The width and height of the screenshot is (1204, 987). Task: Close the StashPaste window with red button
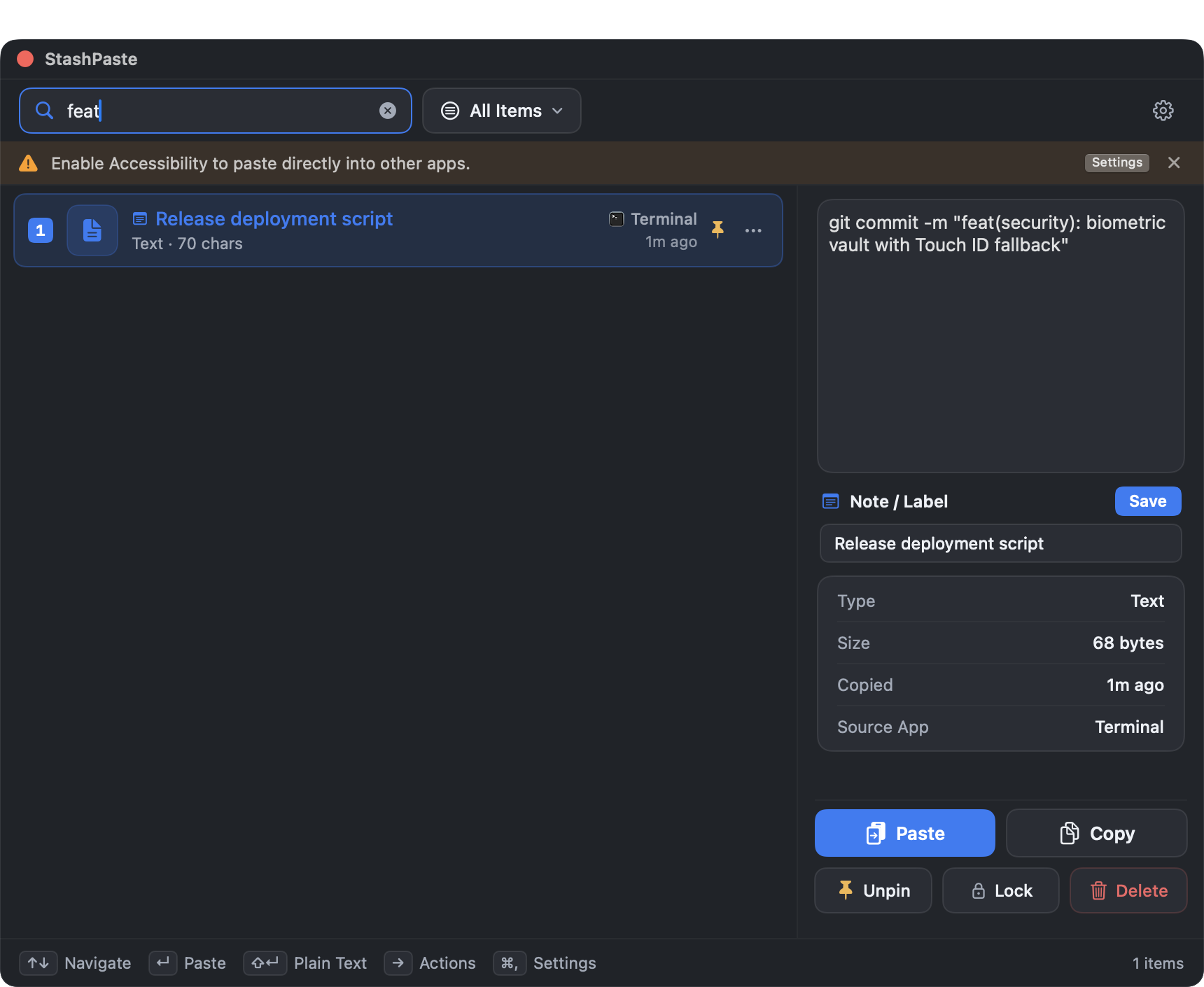[25, 59]
